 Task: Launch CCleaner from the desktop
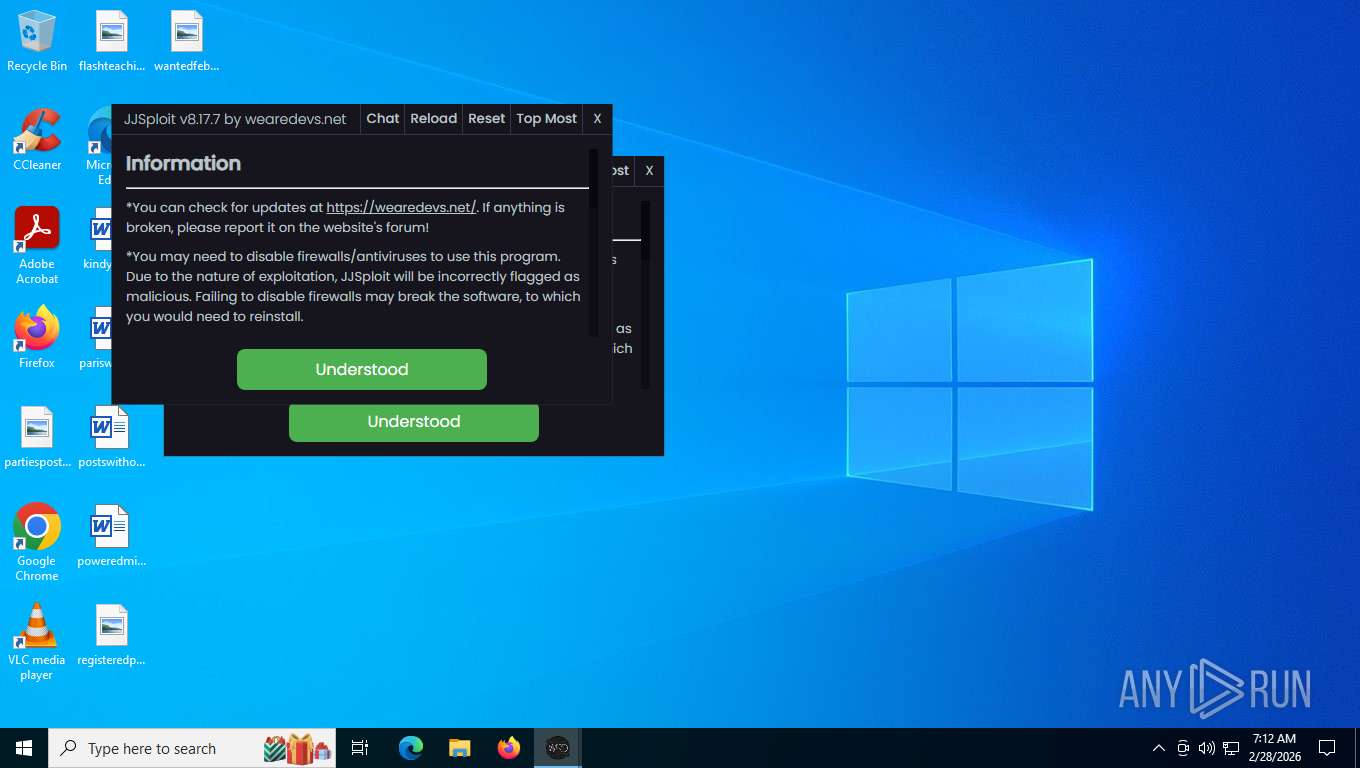coord(37,140)
